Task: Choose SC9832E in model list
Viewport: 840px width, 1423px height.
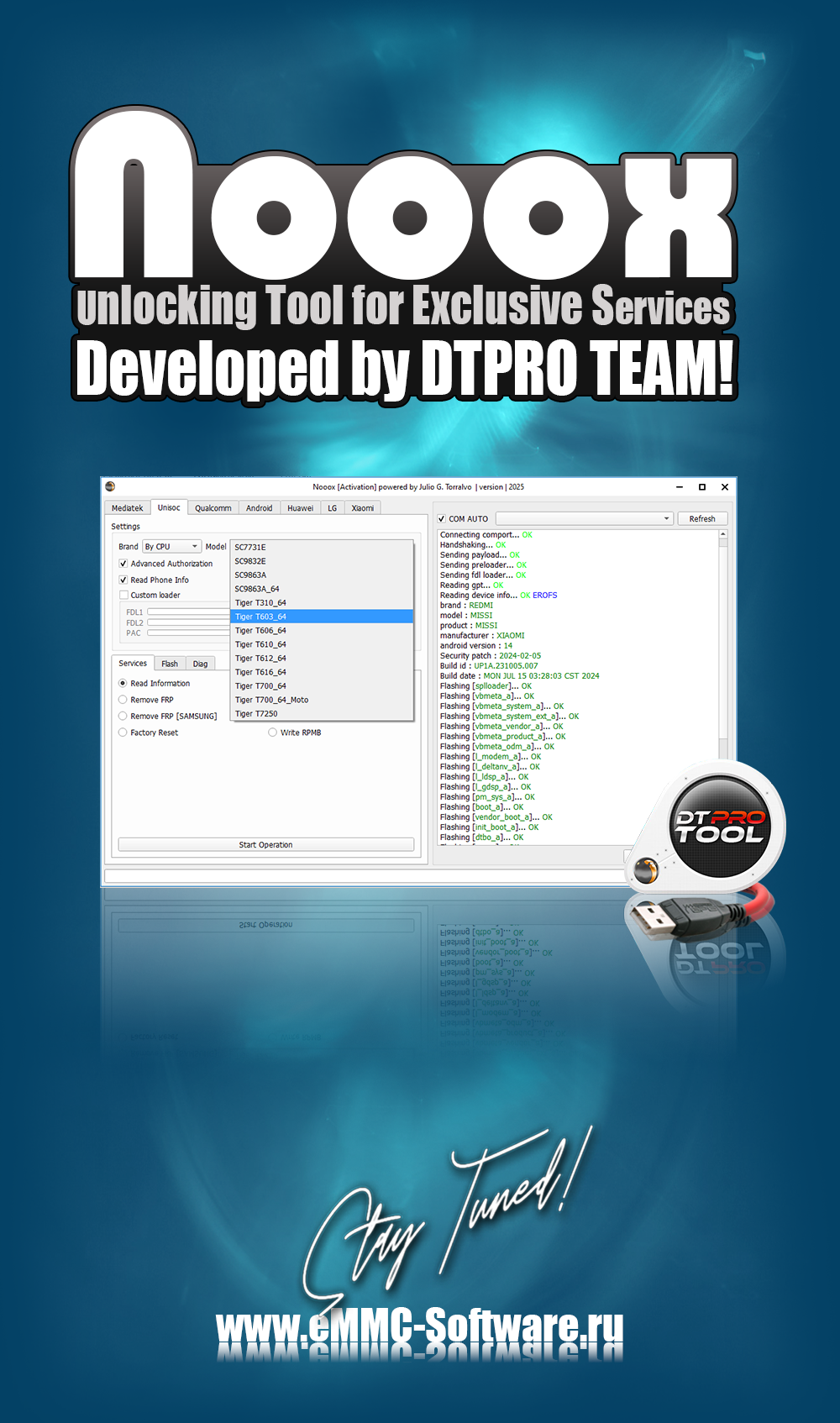Action: 322,561
